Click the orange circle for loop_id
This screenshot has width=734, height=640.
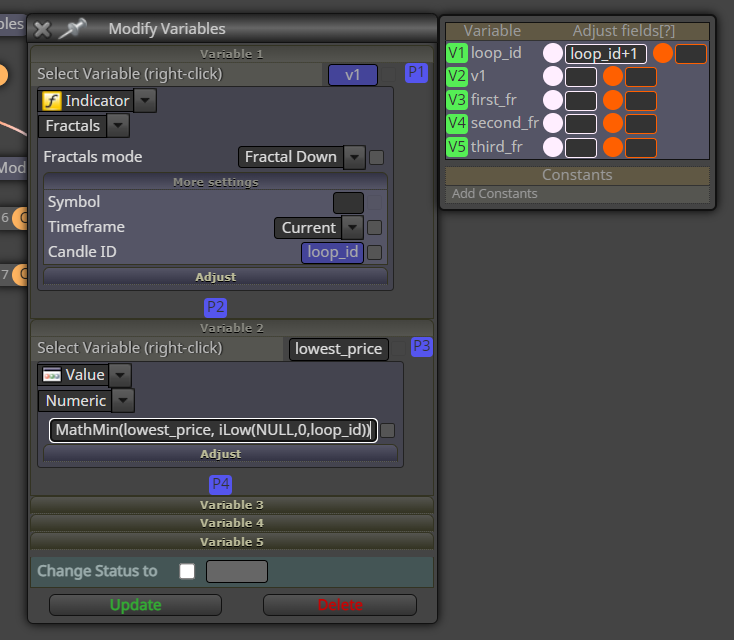tap(663, 53)
